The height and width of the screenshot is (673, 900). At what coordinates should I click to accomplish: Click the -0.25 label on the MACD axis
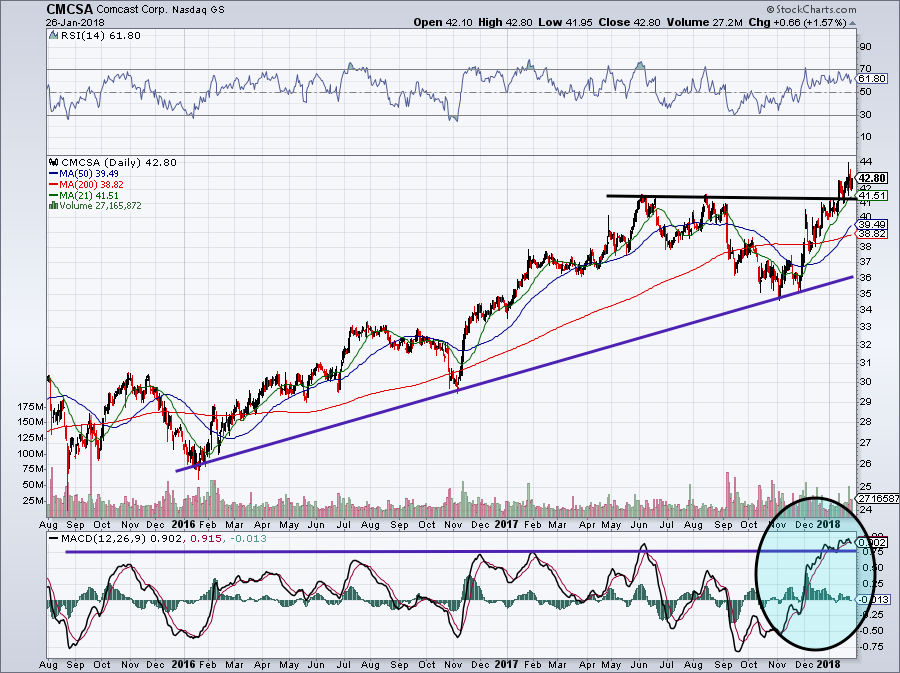871,614
